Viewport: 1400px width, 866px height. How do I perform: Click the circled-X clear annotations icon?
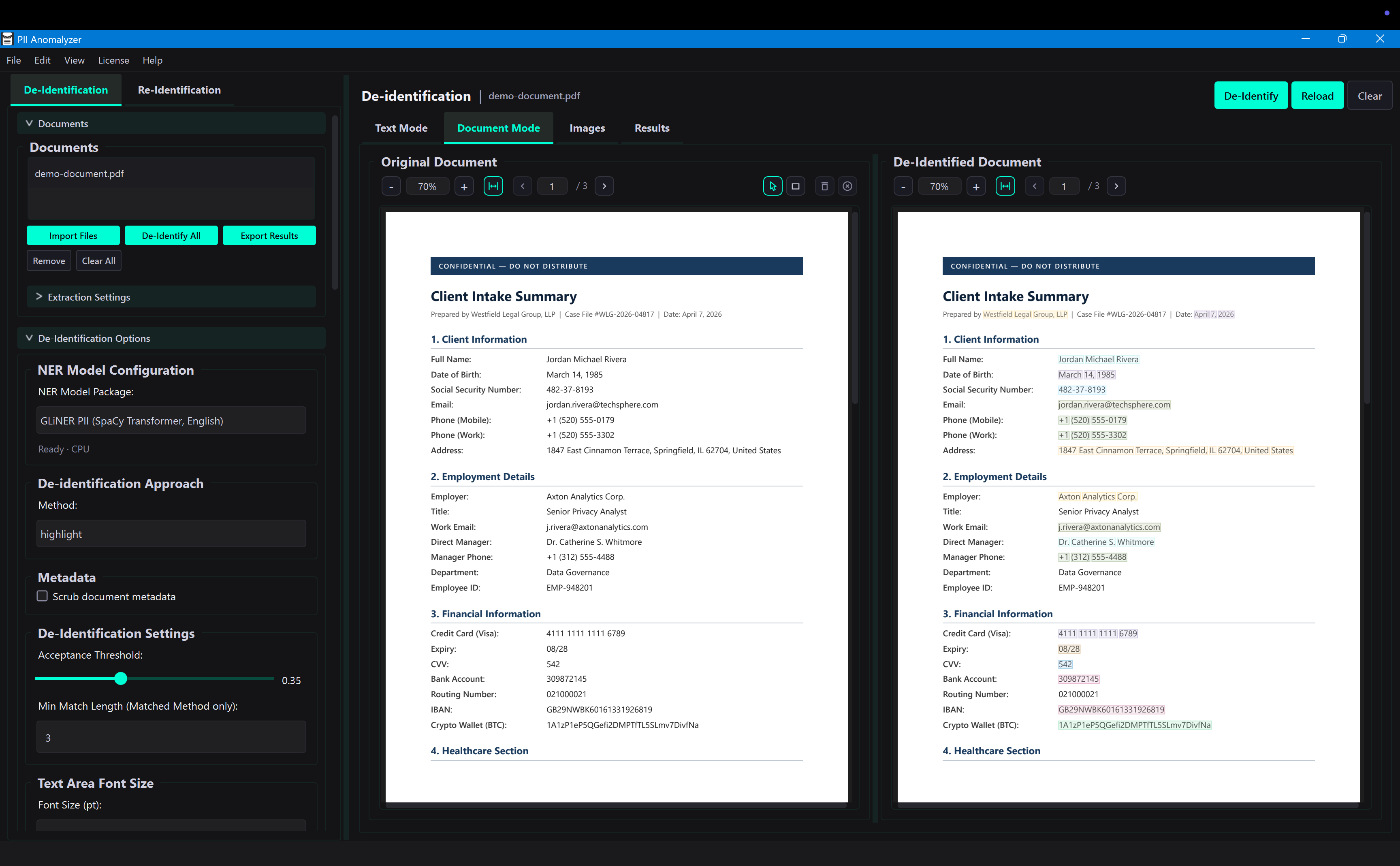click(x=848, y=186)
